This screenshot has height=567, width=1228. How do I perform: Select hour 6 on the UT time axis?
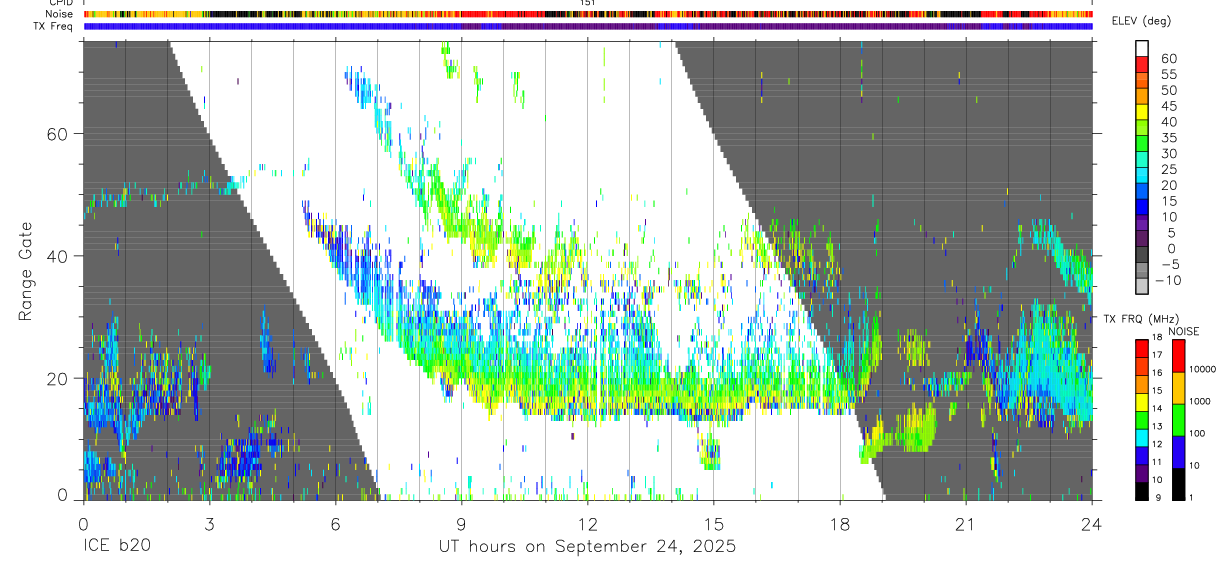(x=335, y=524)
